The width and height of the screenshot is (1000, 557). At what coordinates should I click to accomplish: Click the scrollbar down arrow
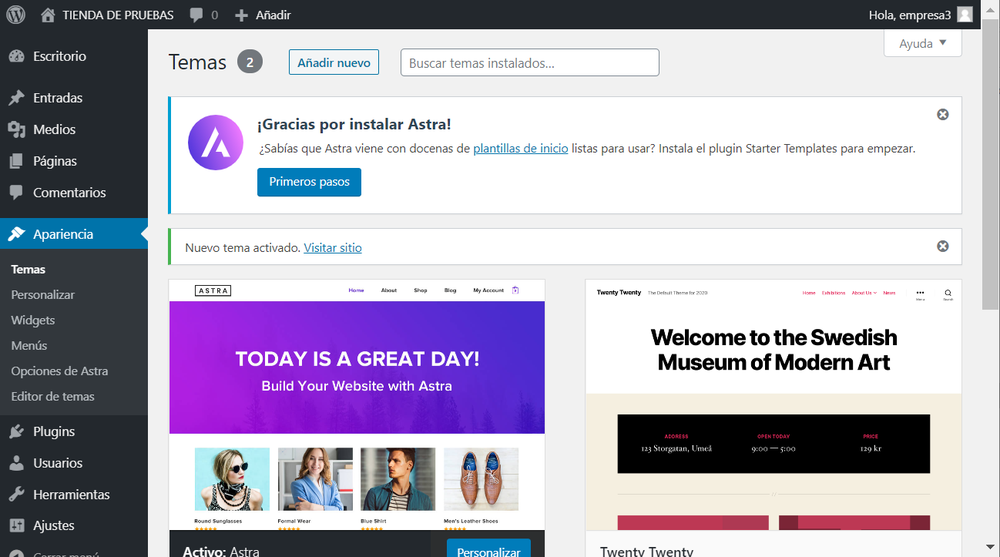coord(990,547)
